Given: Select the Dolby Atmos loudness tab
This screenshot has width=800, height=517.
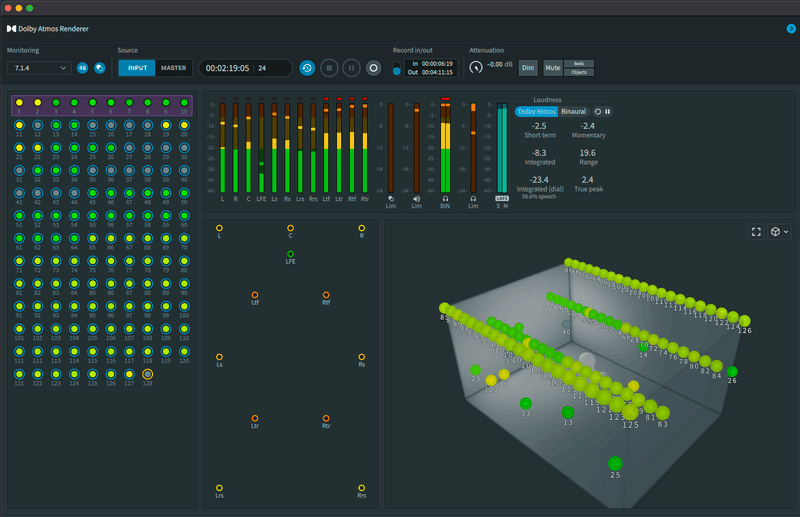Looking at the screenshot, I should (536, 111).
